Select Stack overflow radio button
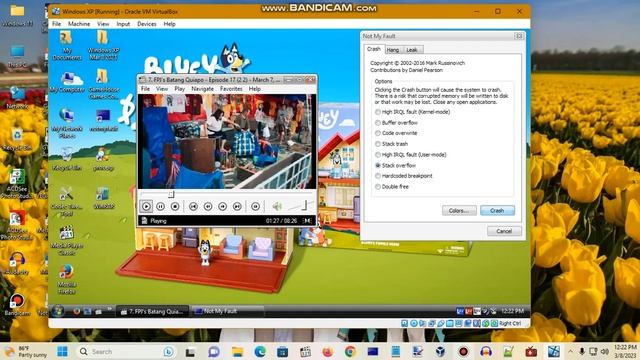This screenshot has width=640, height=360. tap(378, 165)
